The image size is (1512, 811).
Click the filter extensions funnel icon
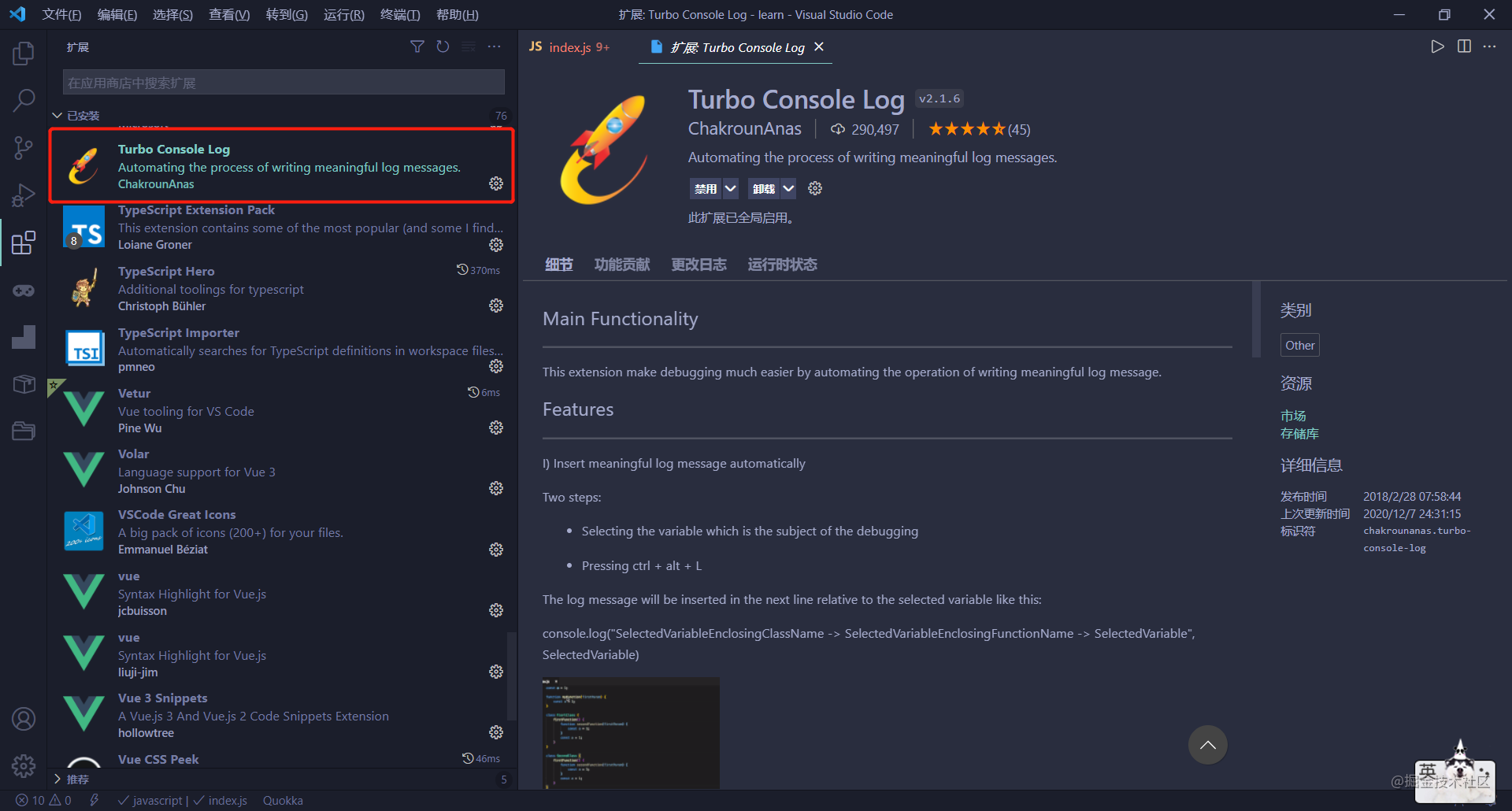tap(417, 47)
